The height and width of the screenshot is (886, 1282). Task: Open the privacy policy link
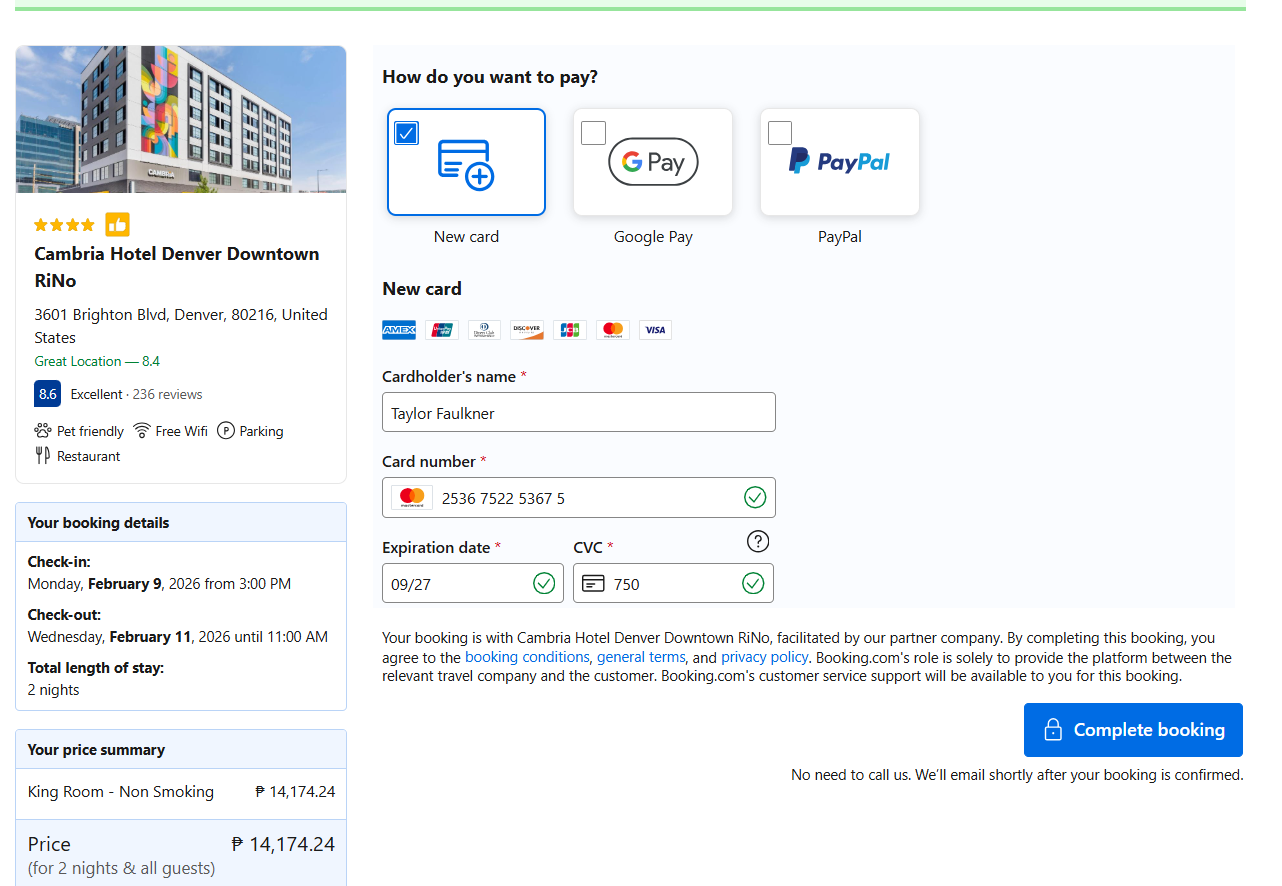[x=765, y=657]
